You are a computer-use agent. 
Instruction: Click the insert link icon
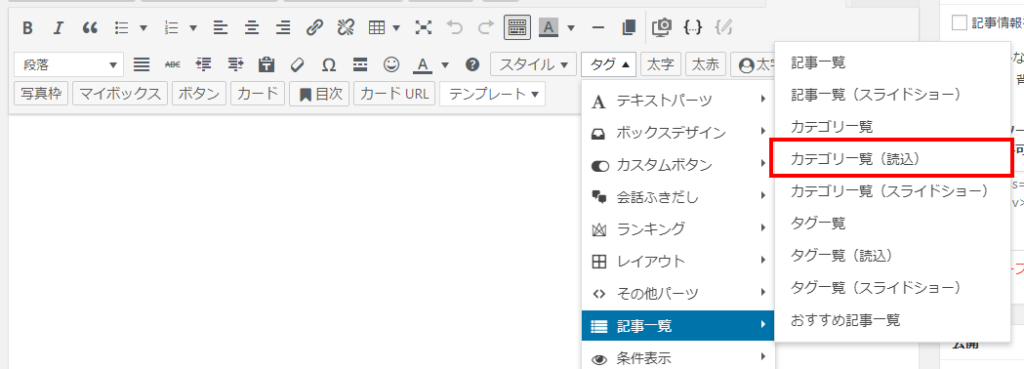tap(314, 27)
